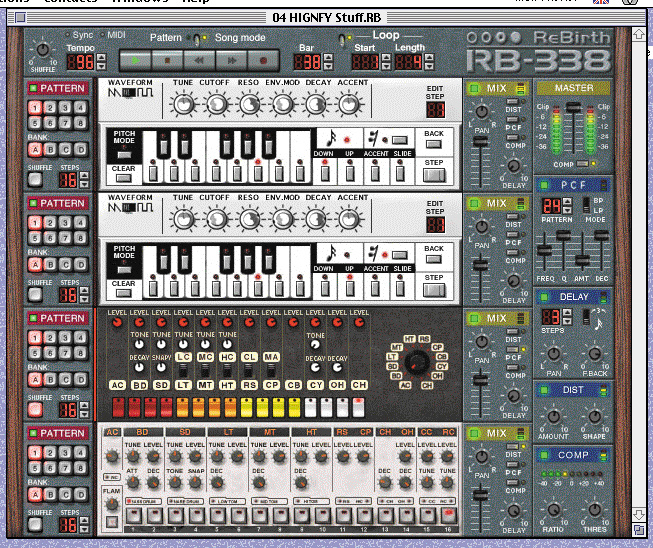
Task: Toggle the Pattern / Song mode switch
Action: click(x=198, y=39)
